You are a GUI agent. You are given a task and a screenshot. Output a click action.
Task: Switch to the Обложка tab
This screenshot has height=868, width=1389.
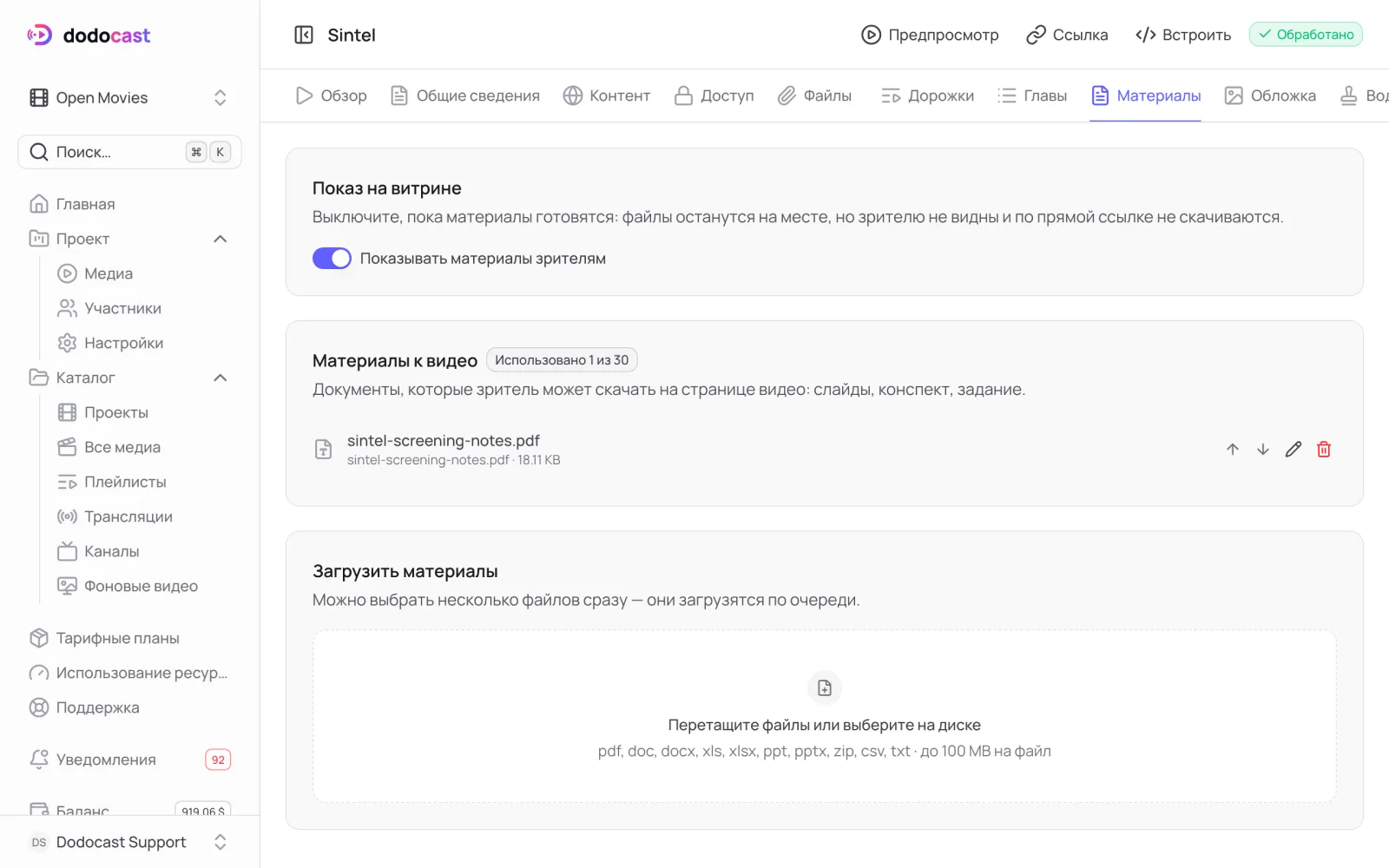(1270, 95)
